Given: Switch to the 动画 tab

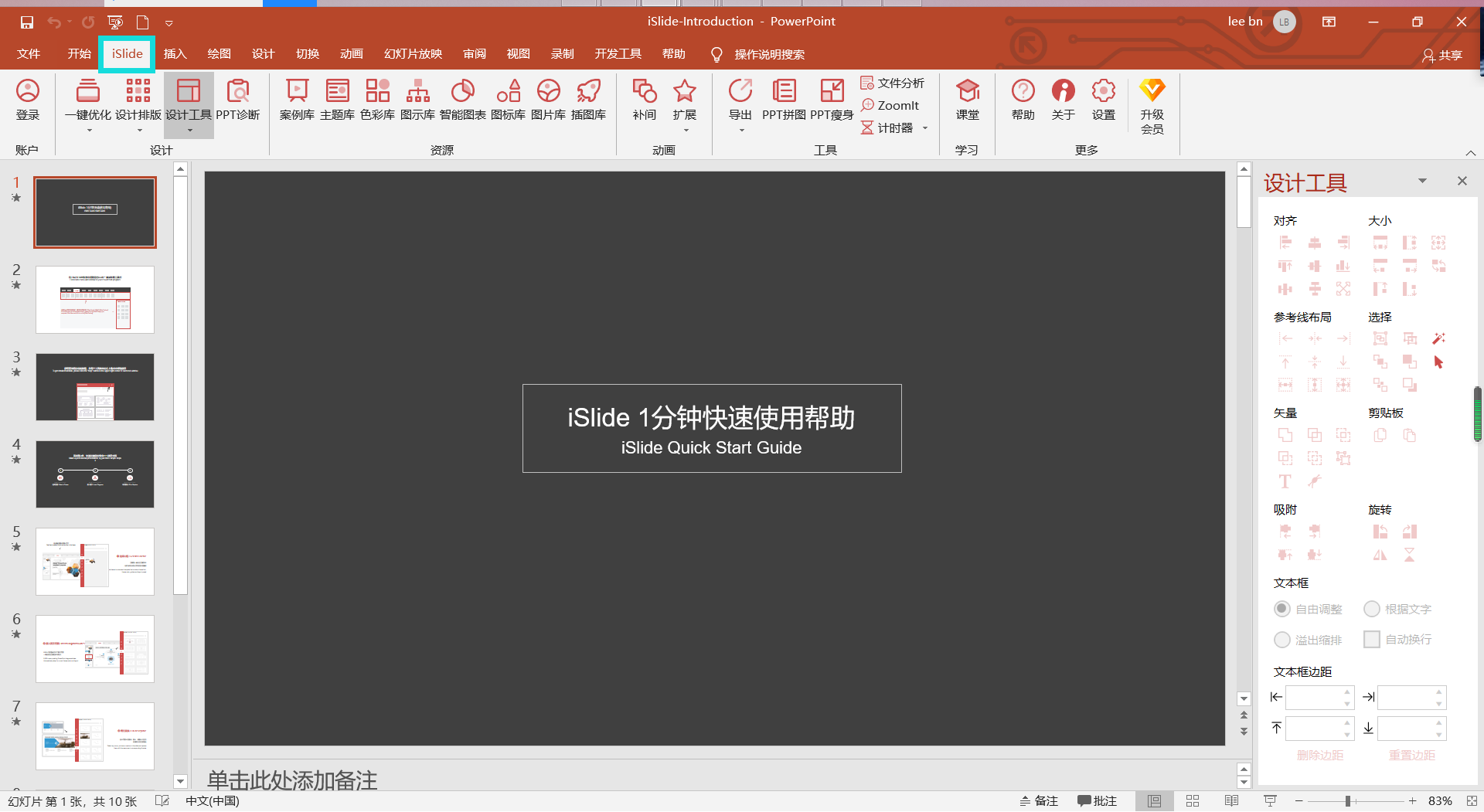Looking at the screenshot, I should (351, 54).
